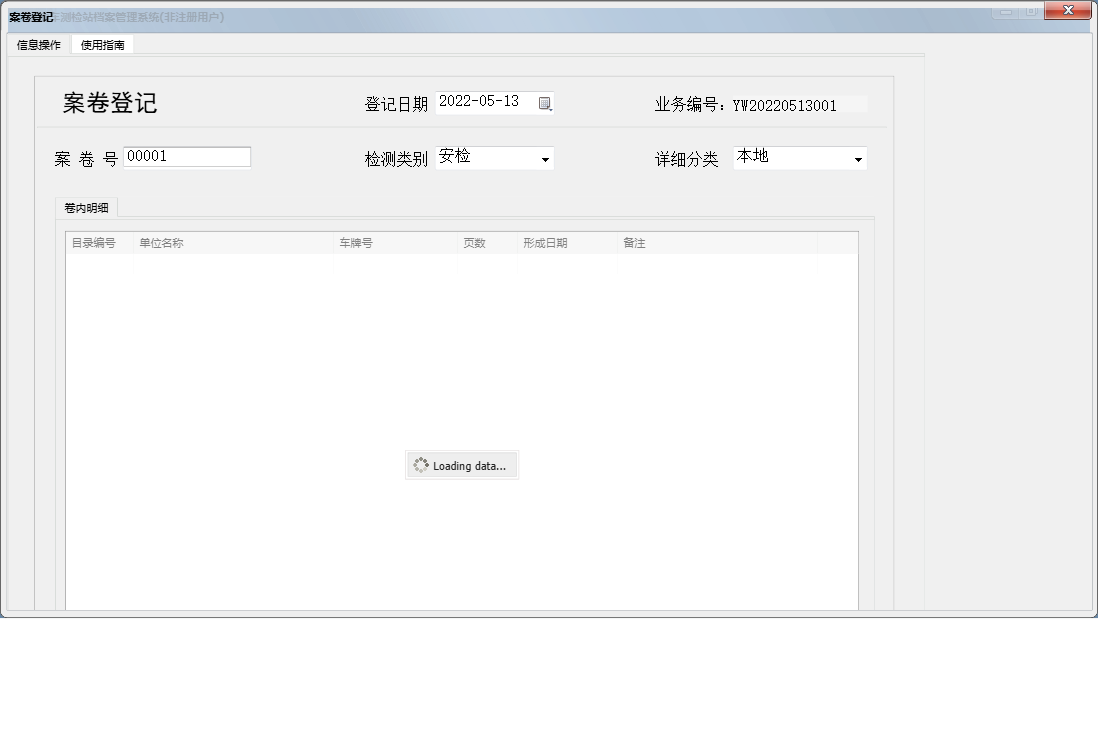Click the 登记日期 date field

click(485, 101)
